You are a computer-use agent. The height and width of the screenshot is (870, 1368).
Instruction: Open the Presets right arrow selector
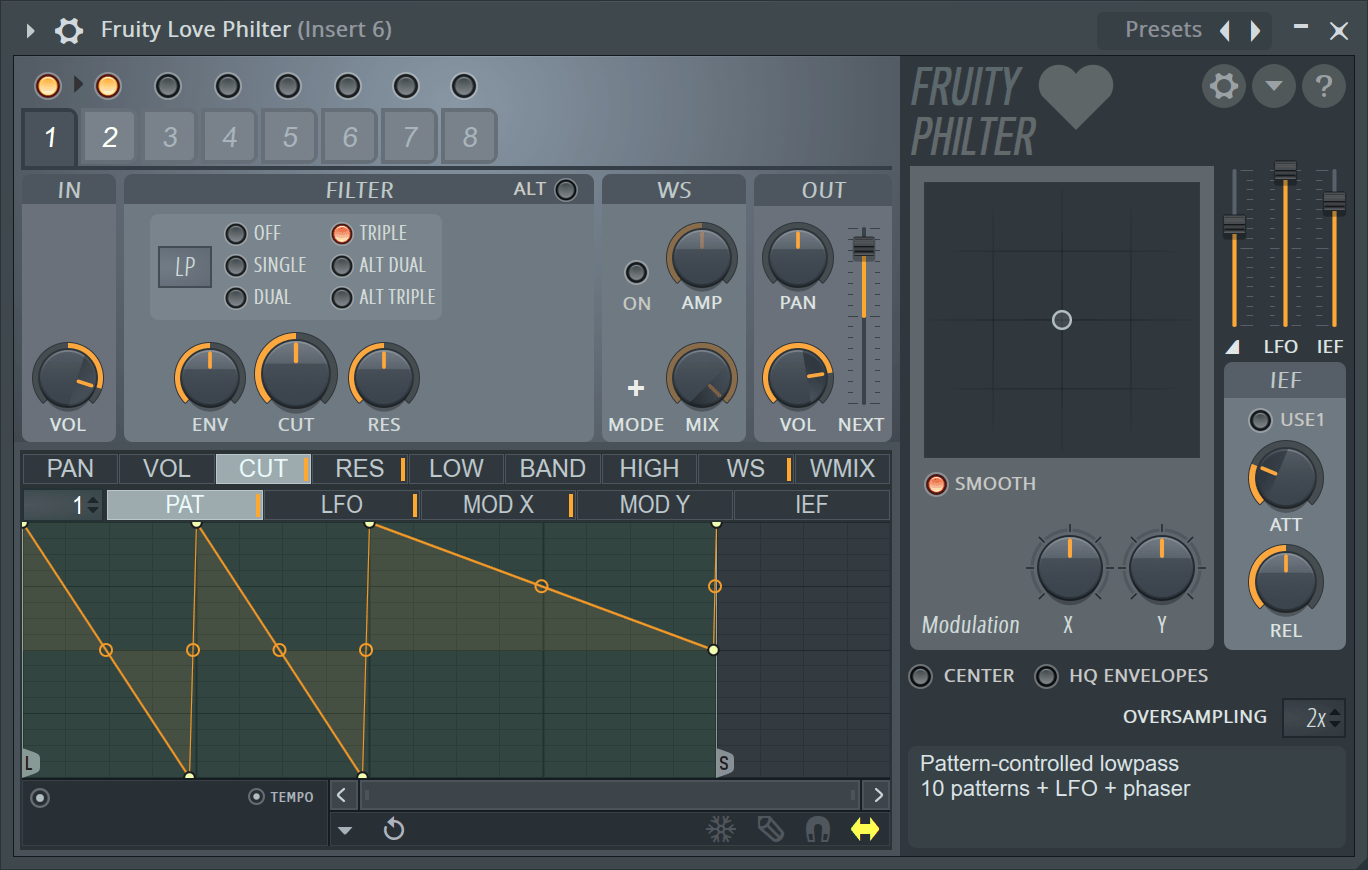point(1256,30)
